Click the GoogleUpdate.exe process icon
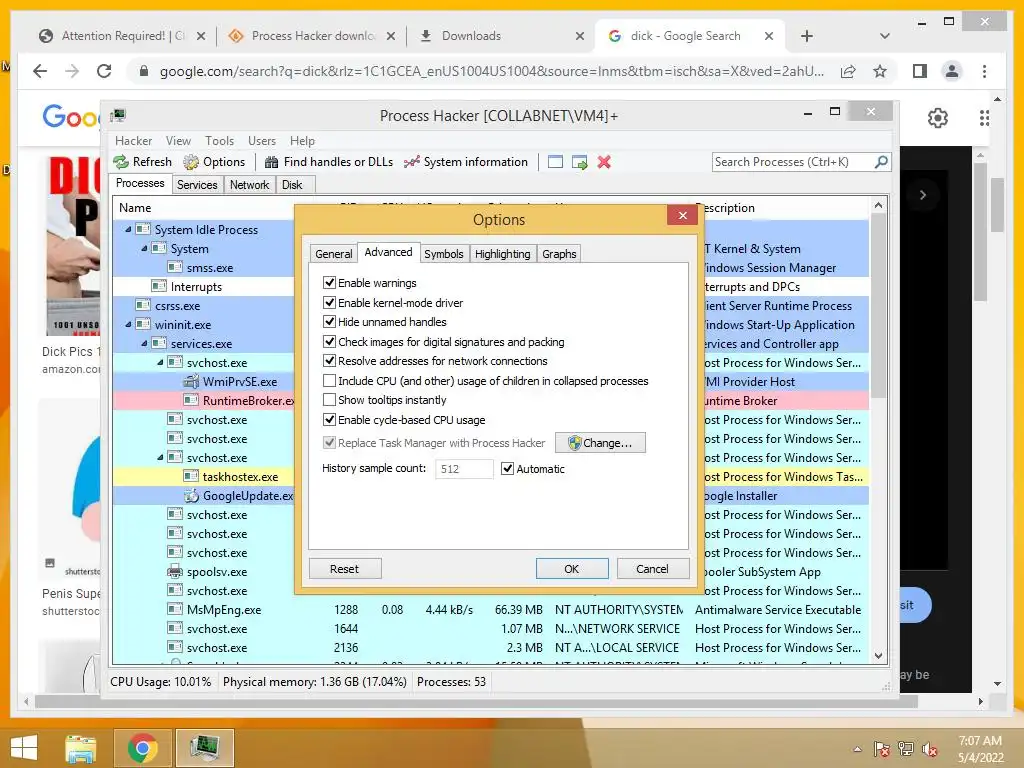 191,496
